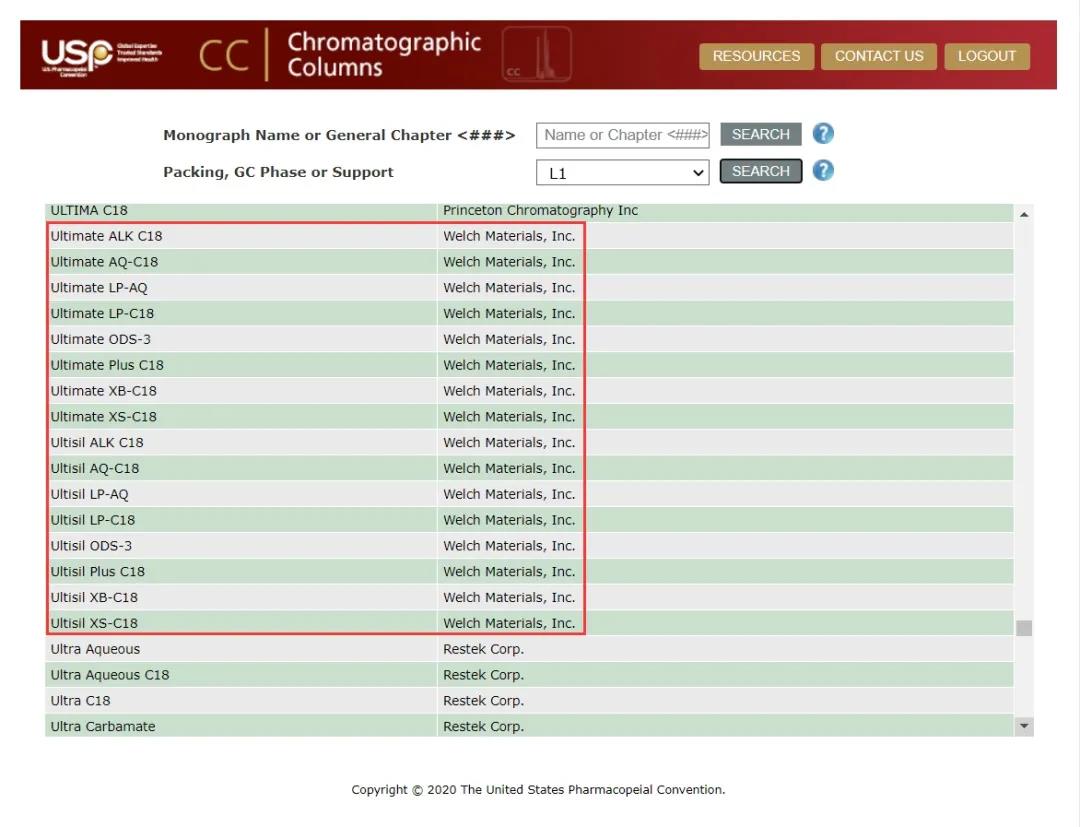The height and width of the screenshot is (827, 1080).
Task: Select the Ultisil XS-C18 entry
Action: point(94,623)
